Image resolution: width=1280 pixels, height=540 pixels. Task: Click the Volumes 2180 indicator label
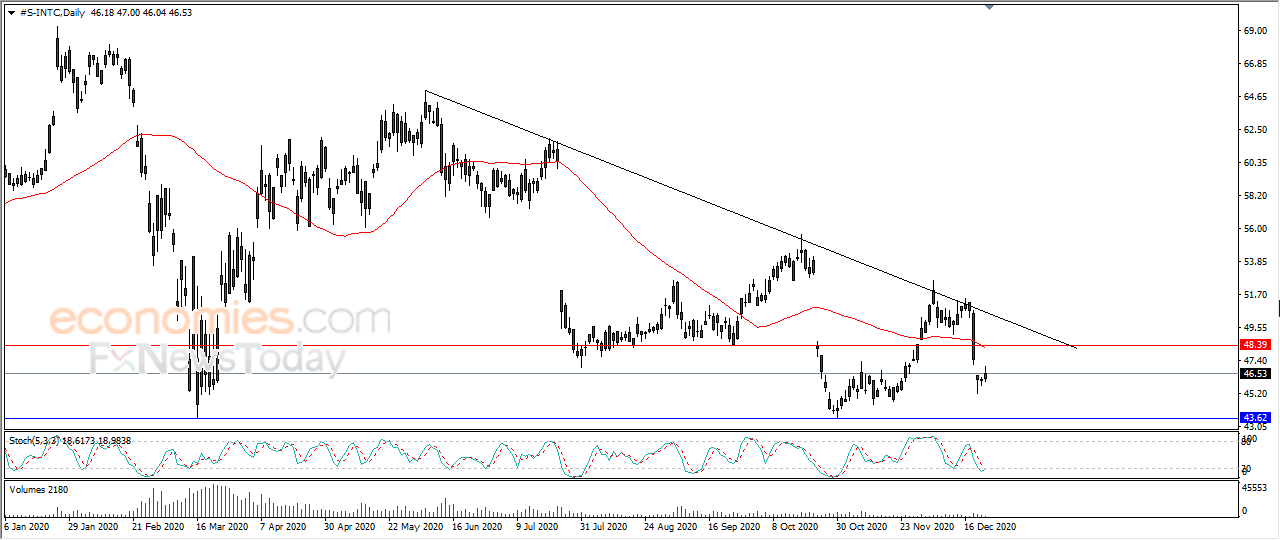coord(34,489)
